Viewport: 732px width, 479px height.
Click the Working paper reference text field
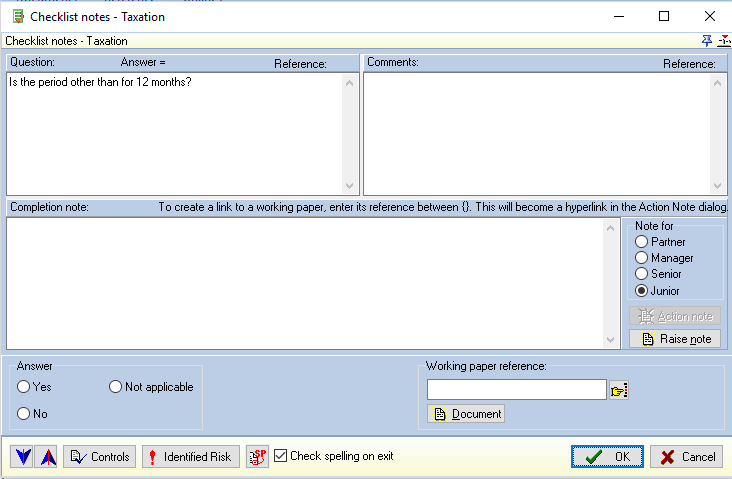[x=516, y=389]
